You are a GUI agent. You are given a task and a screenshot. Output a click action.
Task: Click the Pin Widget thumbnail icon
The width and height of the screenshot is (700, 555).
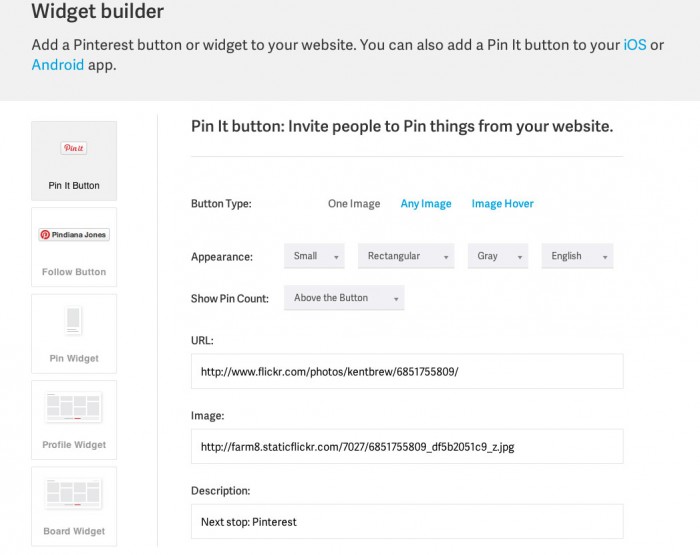point(74,320)
